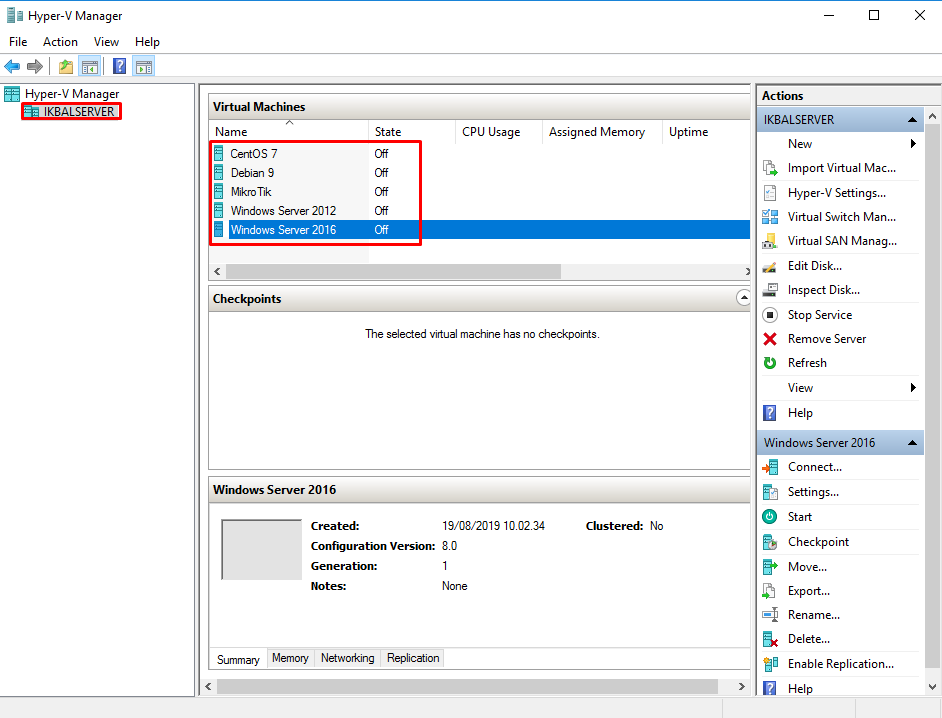Screen dimensions: 942x718
Task: Sort by the State column header
Action: tap(412, 132)
